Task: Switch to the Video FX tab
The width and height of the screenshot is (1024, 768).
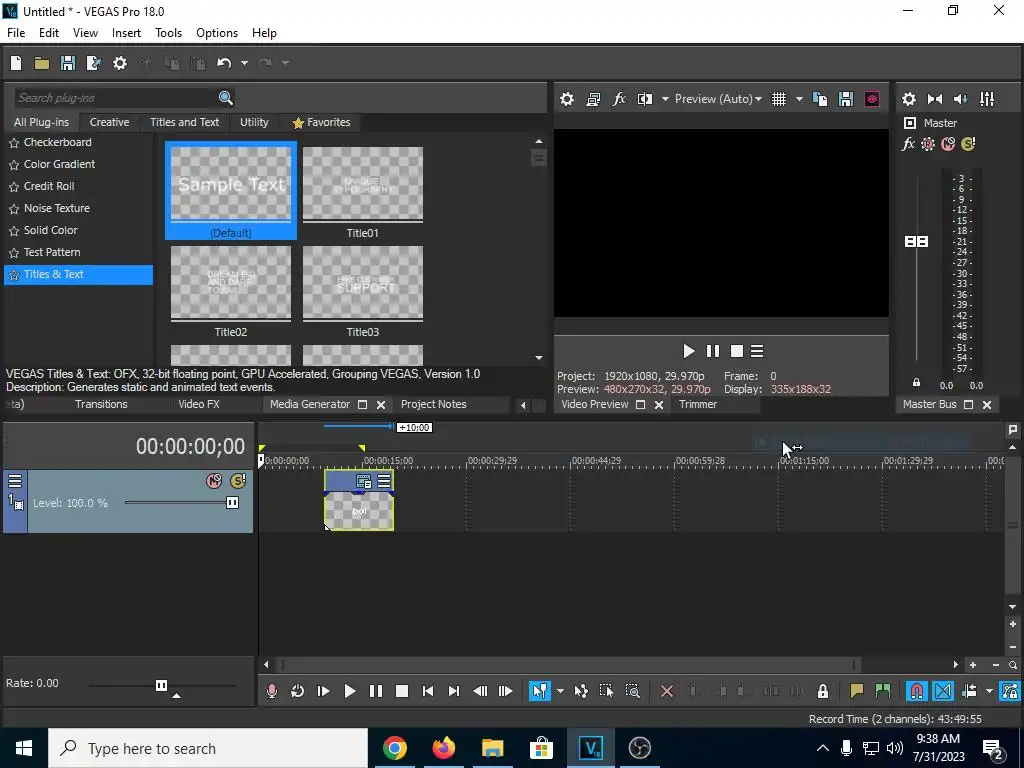Action: [199, 404]
